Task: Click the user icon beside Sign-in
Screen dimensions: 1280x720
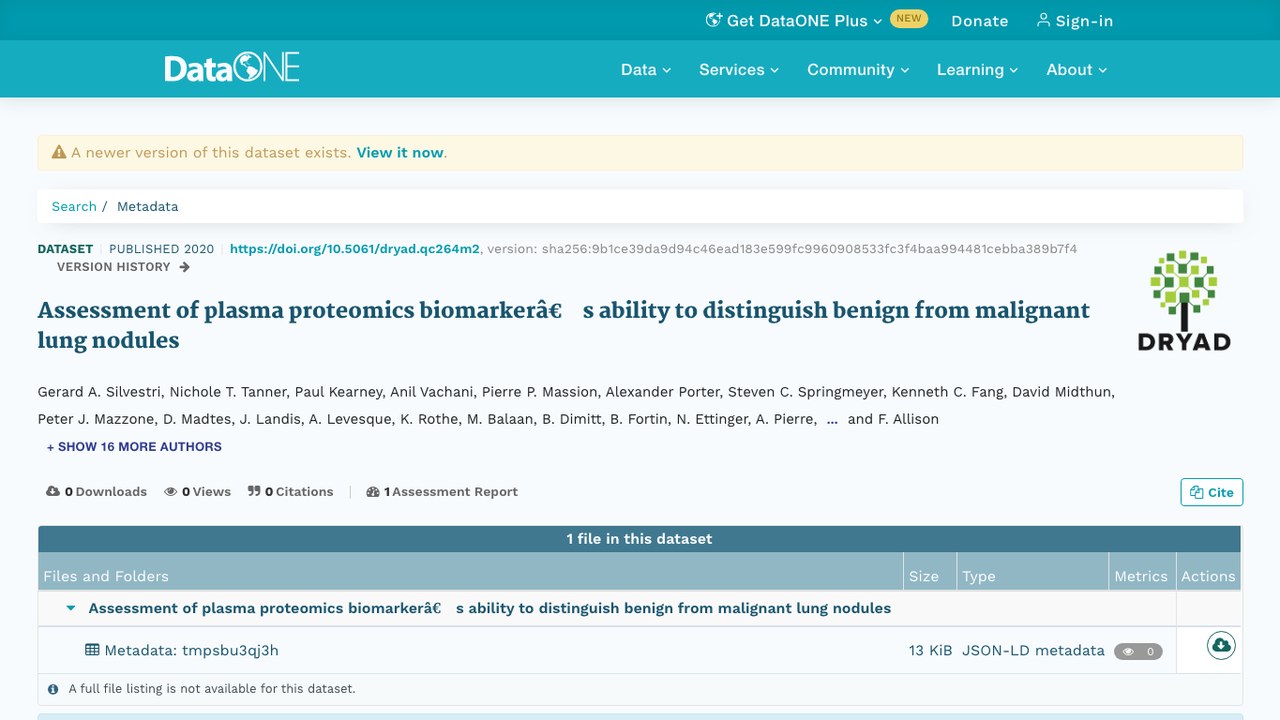Action: (1043, 20)
